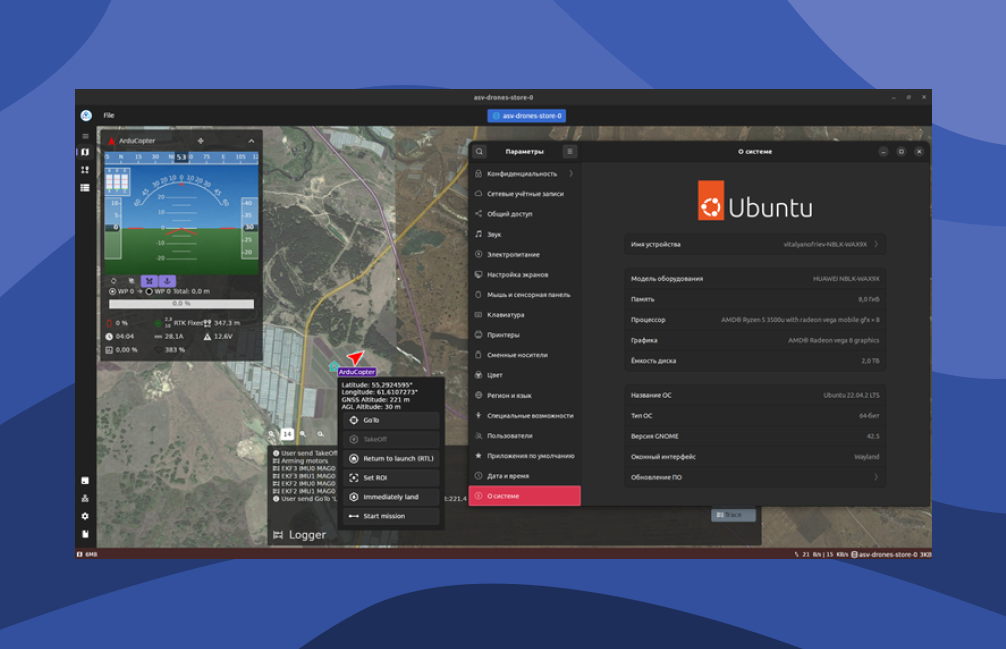
Task: Click the gear settings icon in the lower sidebar
Action: click(85, 516)
